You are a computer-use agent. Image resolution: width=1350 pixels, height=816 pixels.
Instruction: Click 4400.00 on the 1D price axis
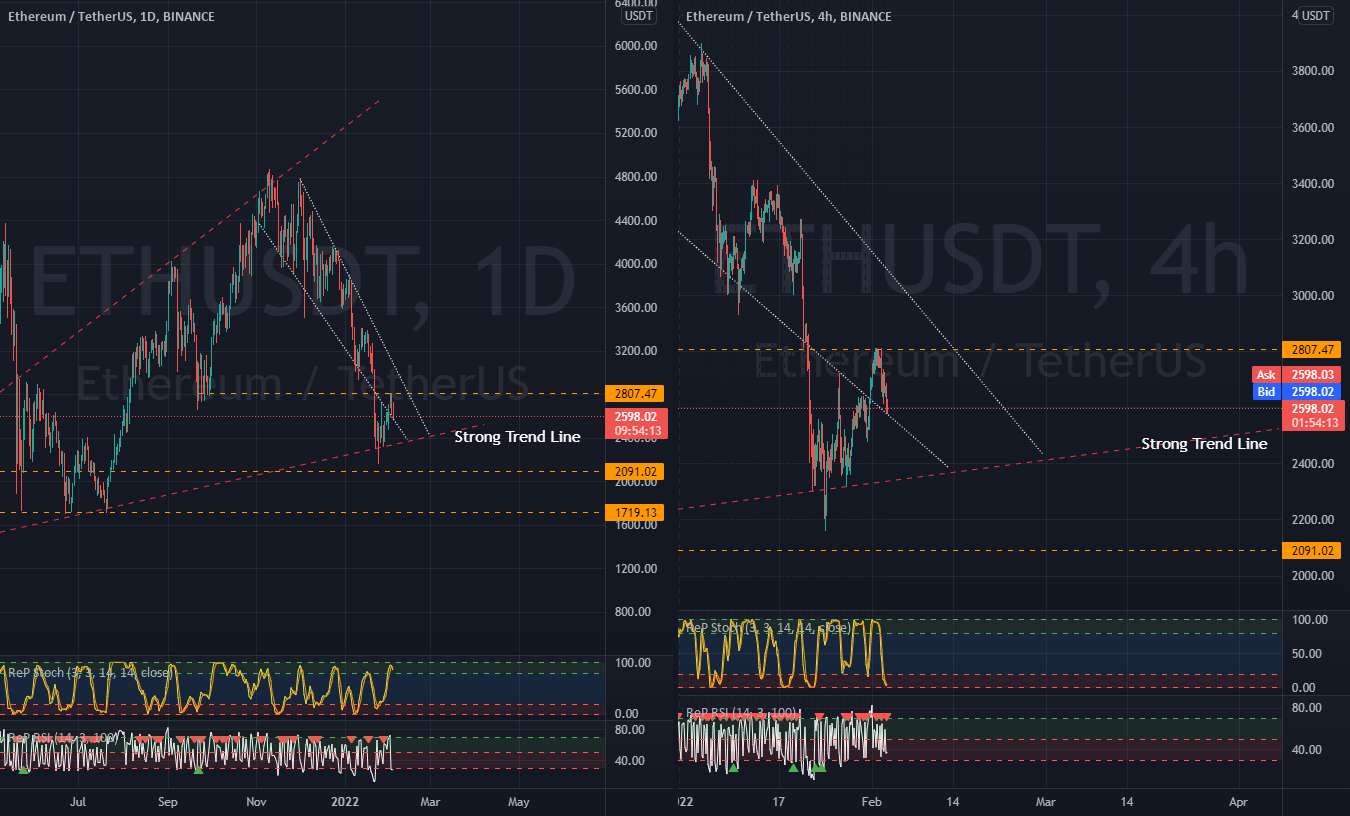(636, 221)
